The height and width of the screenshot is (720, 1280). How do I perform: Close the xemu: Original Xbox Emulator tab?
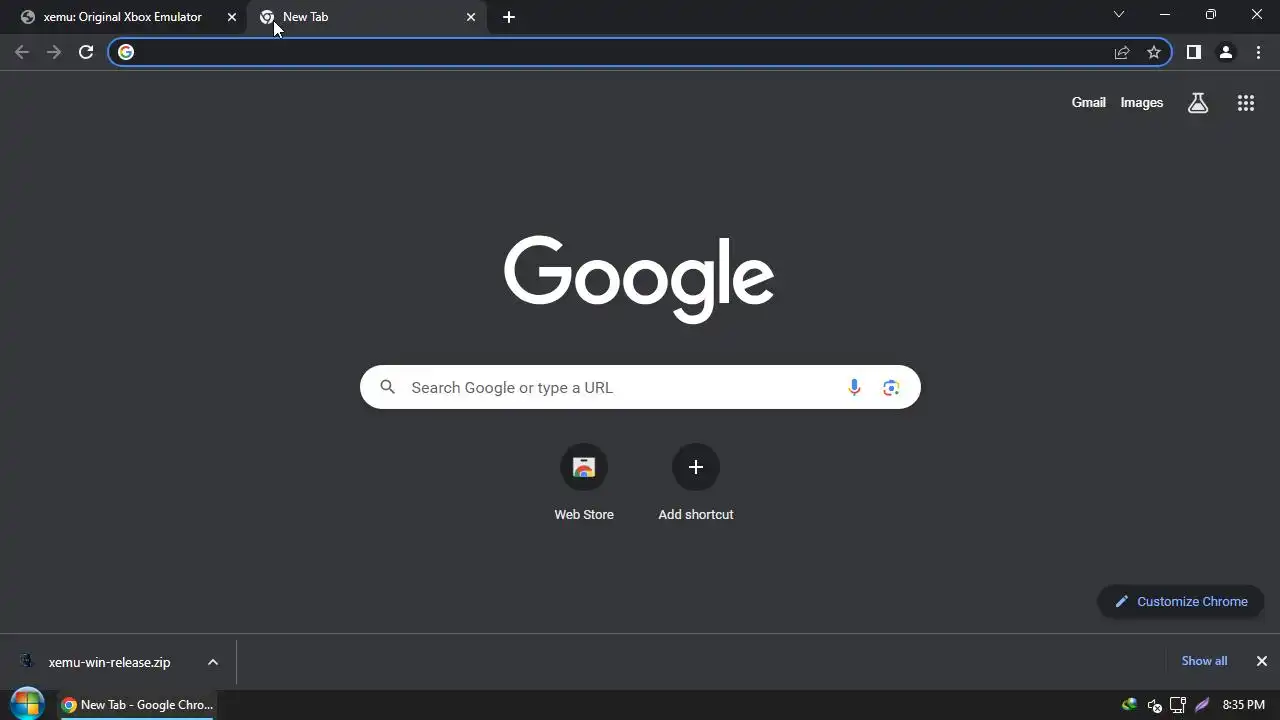point(232,17)
